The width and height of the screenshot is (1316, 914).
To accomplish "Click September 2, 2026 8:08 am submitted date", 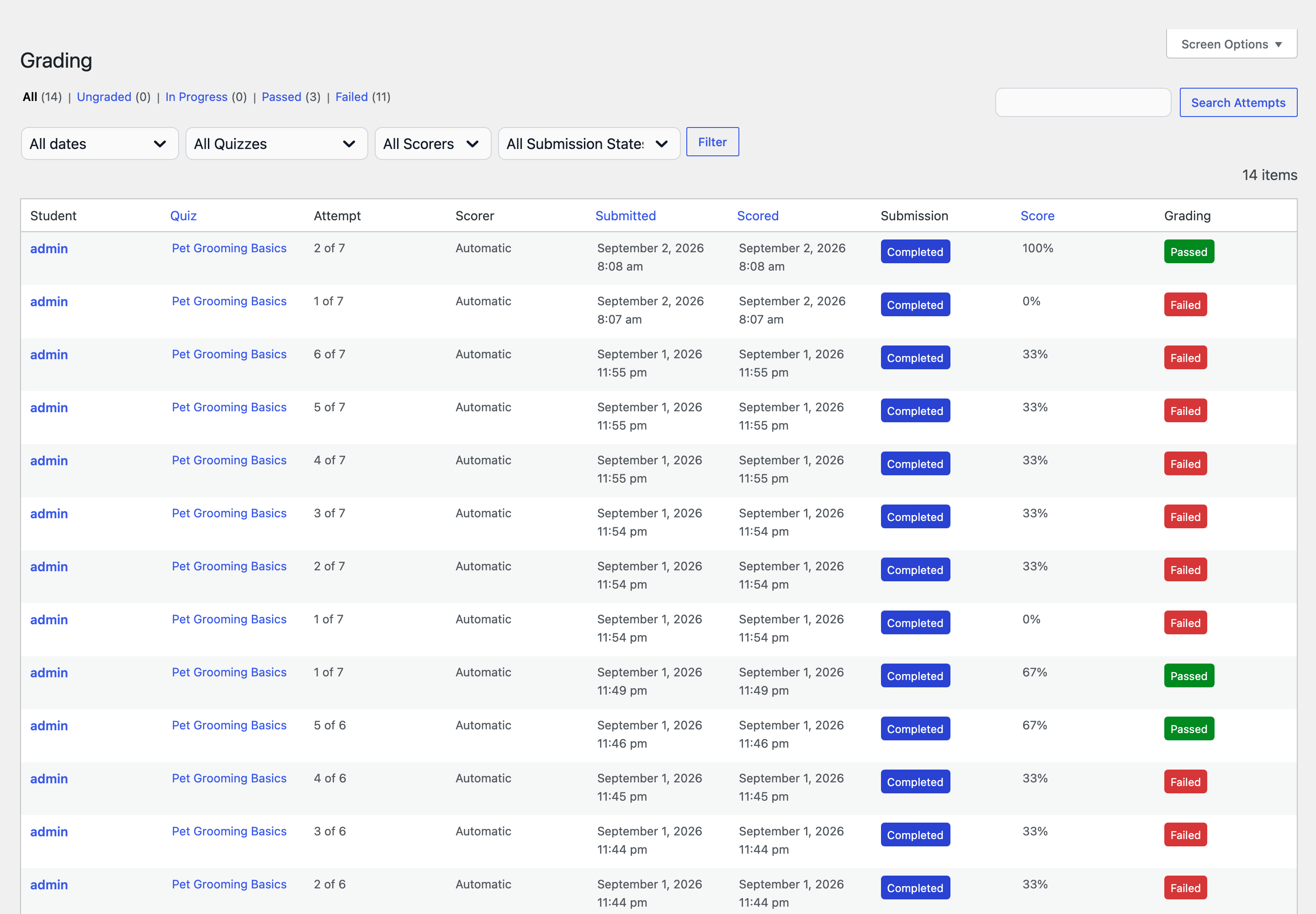I will point(651,257).
